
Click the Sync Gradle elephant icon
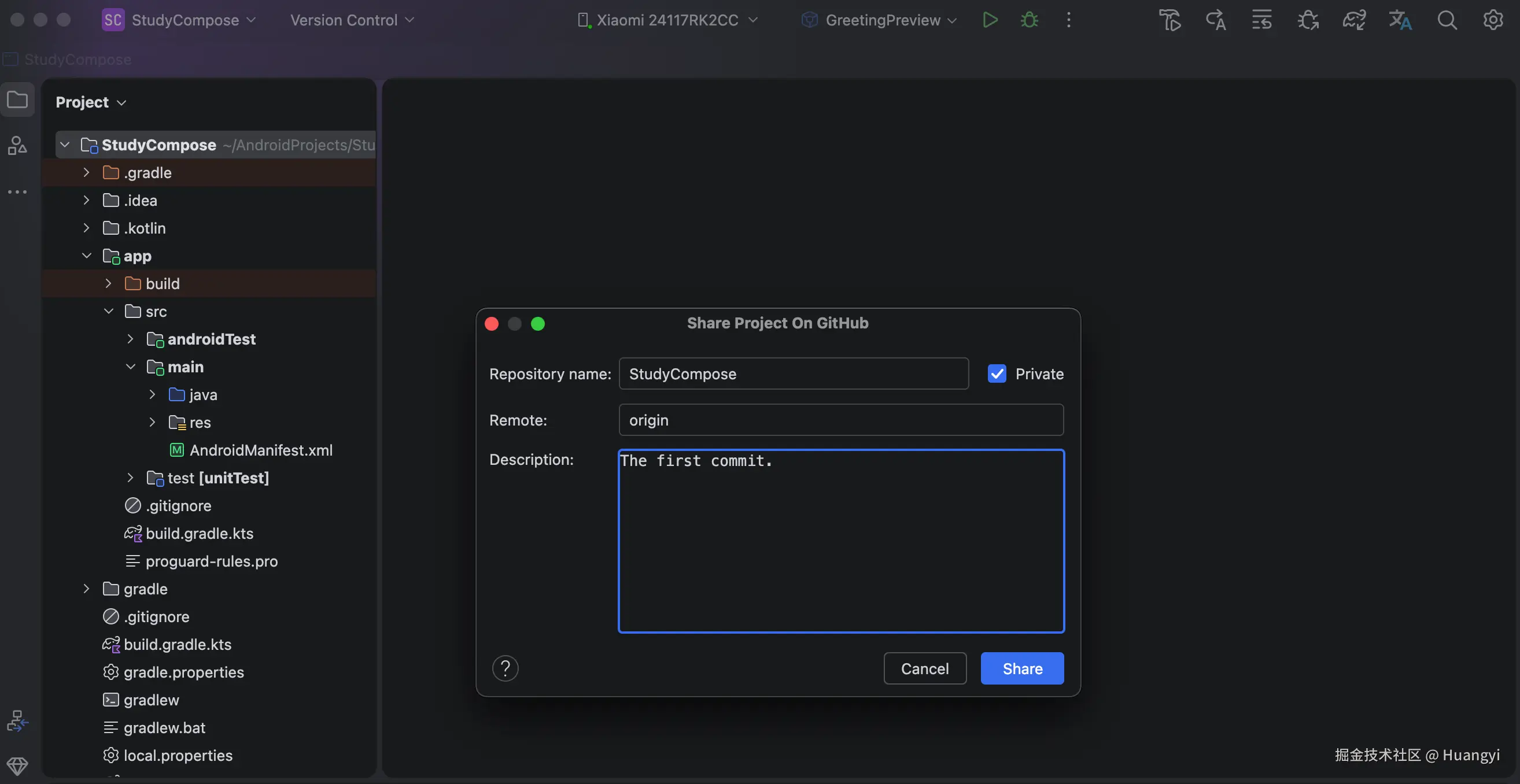pos(1353,20)
